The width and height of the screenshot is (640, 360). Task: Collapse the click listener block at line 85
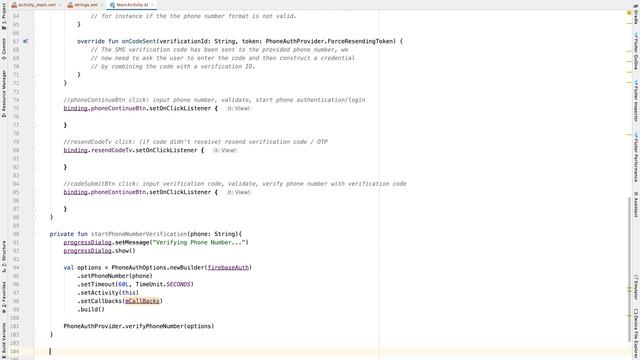(x=35, y=192)
